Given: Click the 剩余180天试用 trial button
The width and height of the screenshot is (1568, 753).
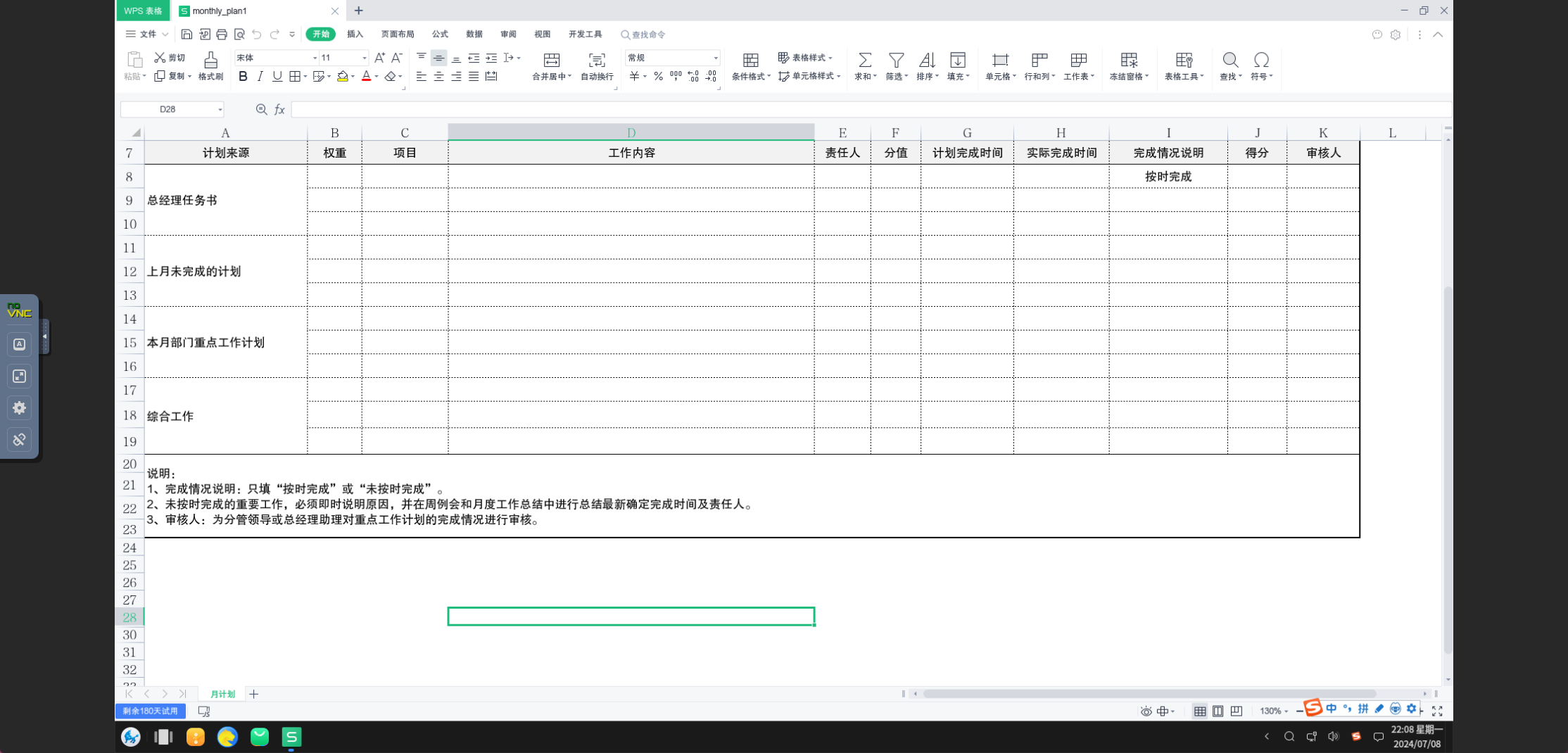Looking at the screenshot, I should [x=151, y=711].
